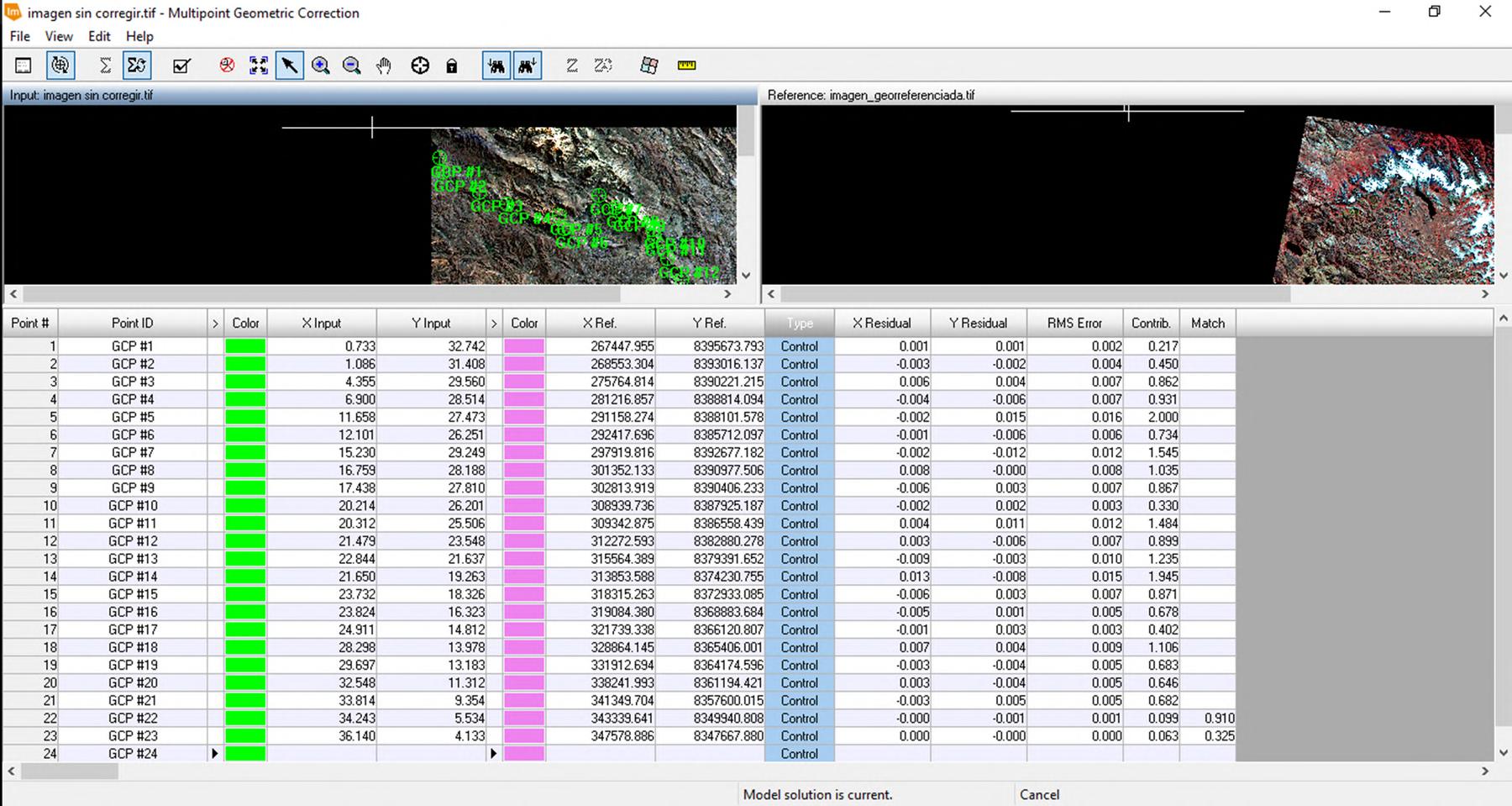The width and height of the screenshot is (1512, 806).
Task: Click the green color swatch for GCP #24
Action: (x=245, y=754)
